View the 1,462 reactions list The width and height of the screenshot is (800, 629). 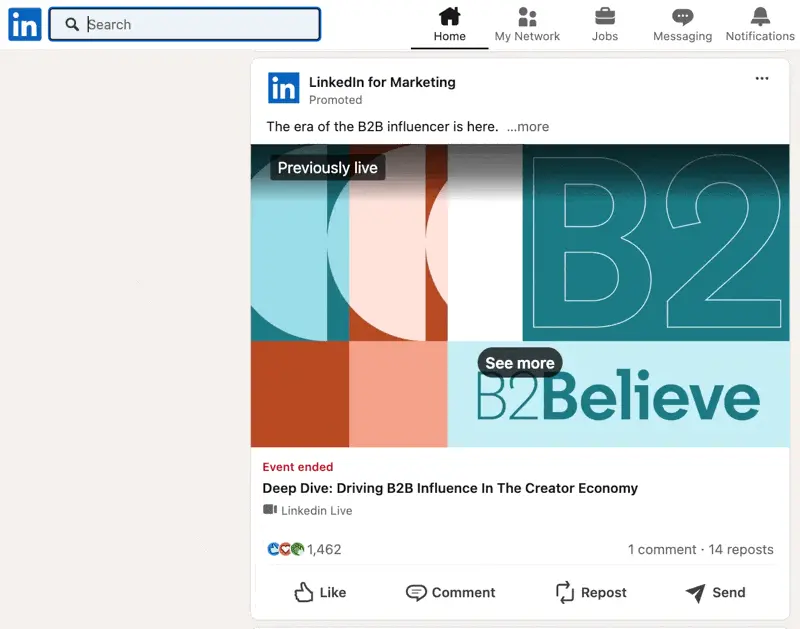pyautogui.click(x=305, y=549)
